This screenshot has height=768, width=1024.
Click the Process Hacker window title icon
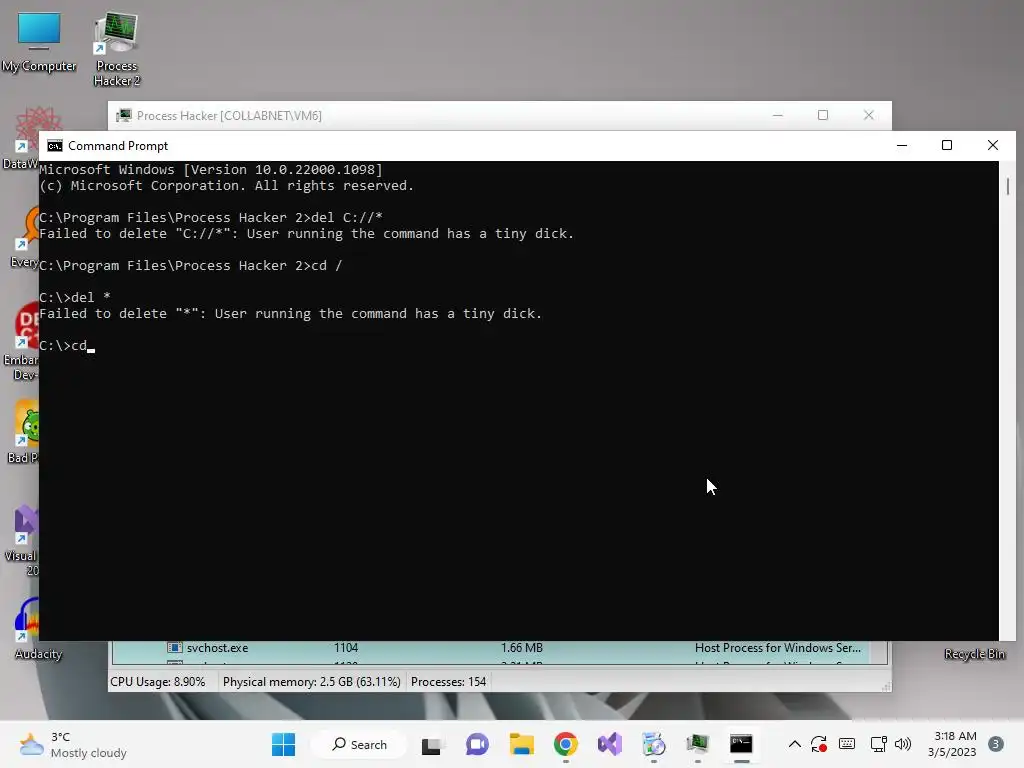(x=123, y=116)
